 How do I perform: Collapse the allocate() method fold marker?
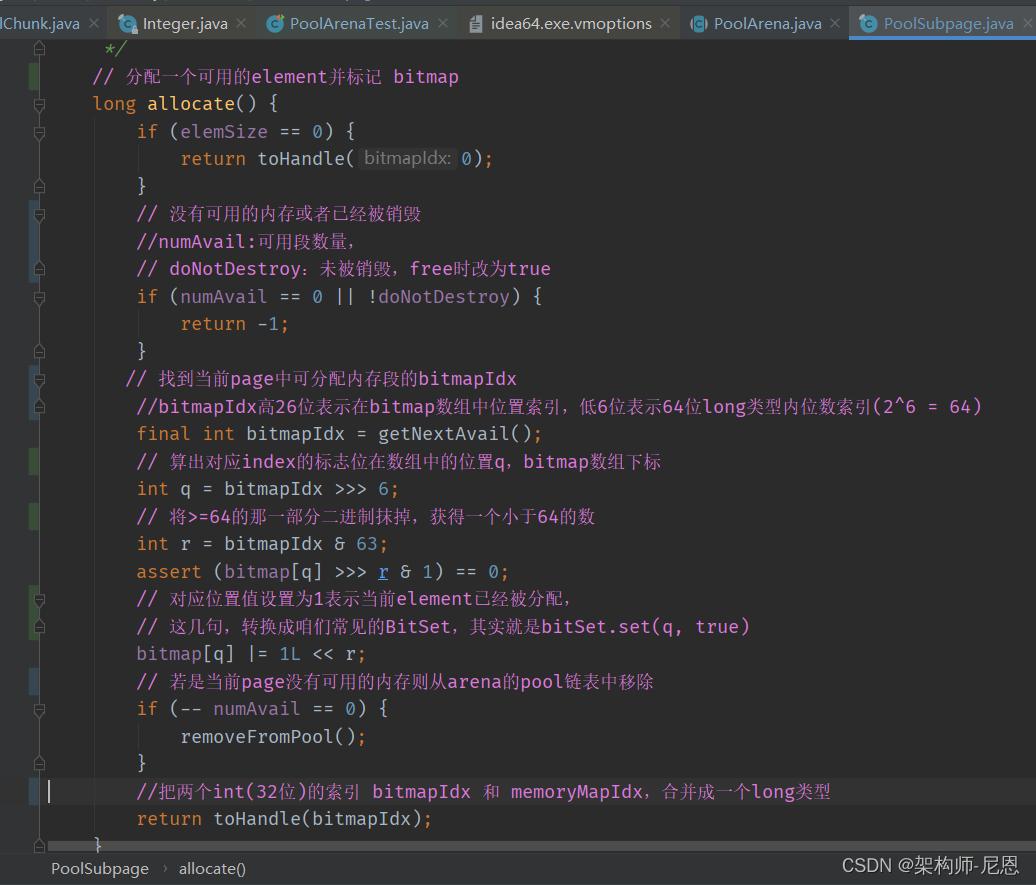[39, 104]
